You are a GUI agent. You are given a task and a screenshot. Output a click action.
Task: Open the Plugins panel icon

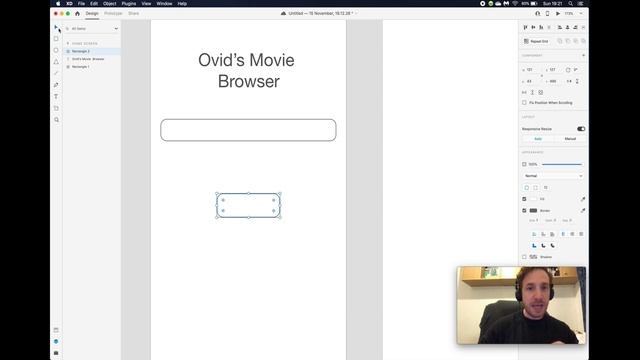point(56,353)
